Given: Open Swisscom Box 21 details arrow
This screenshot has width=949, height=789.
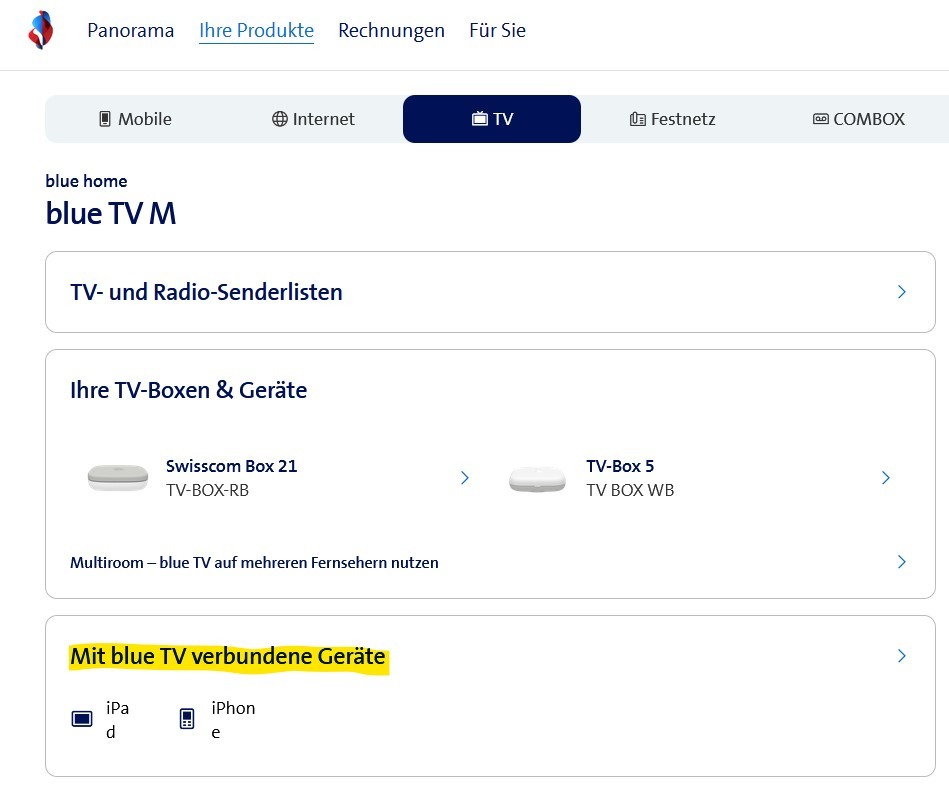Looking at the screenshot, I should (x=464, y=478).
